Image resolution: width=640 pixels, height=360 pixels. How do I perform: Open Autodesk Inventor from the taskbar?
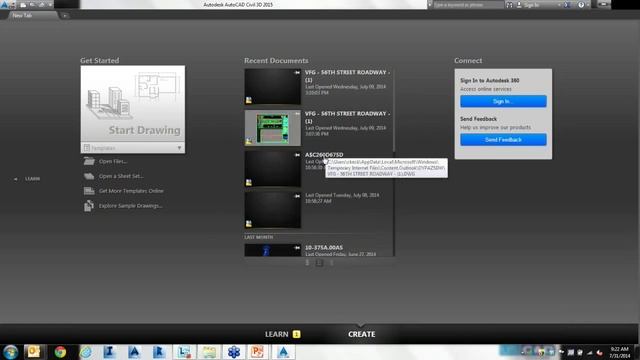109,352
